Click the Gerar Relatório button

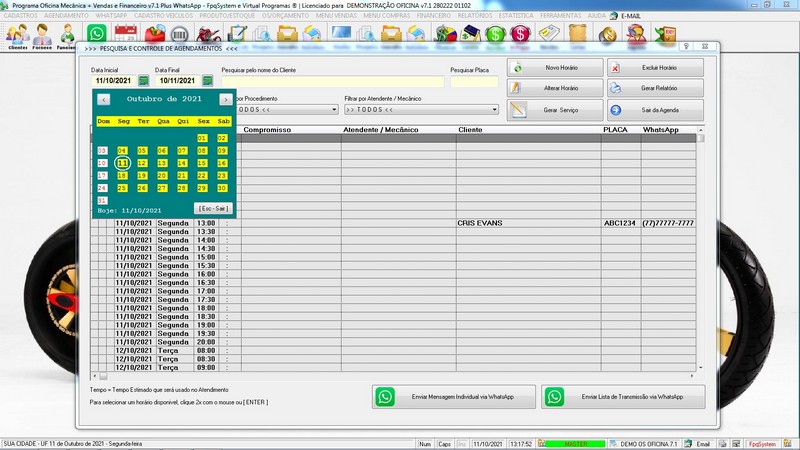coord(655,88)
